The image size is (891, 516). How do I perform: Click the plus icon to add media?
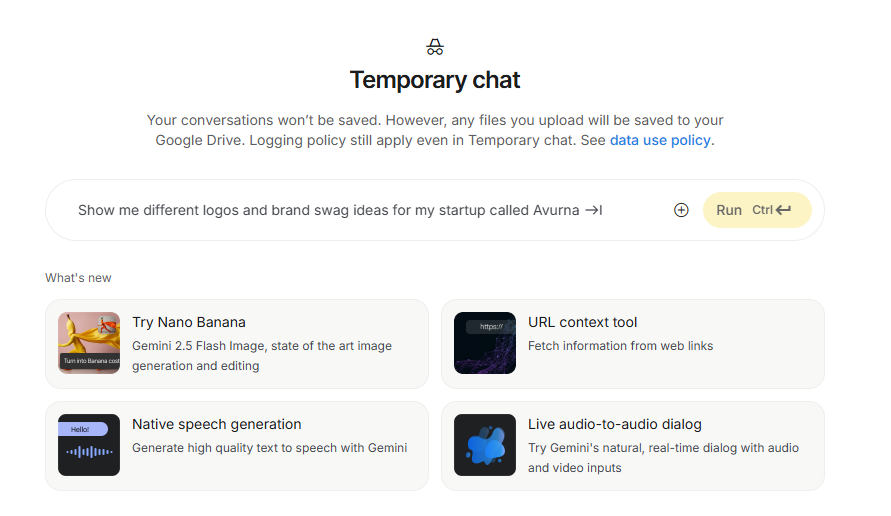[681, 210]
